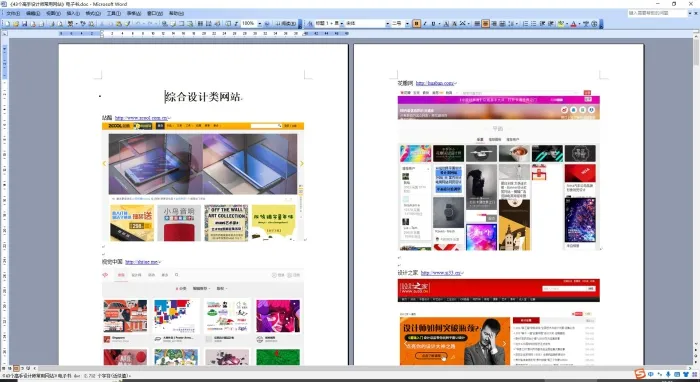Click the font color A swatch
This screenshot has height=382, width=700.
(x=573, y=24)
